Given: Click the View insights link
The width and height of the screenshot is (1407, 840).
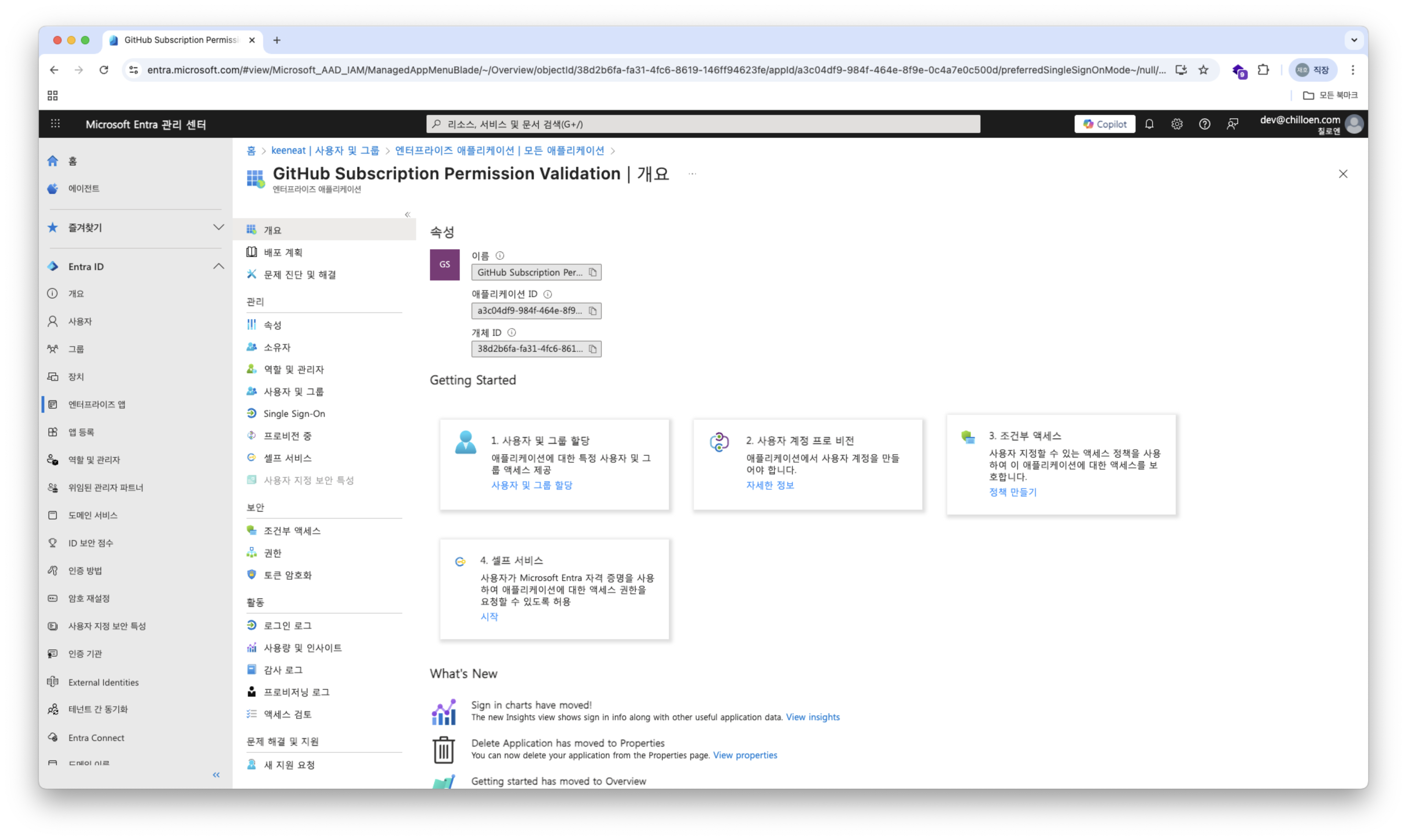Looking at the screenshot, I should 813,717.
